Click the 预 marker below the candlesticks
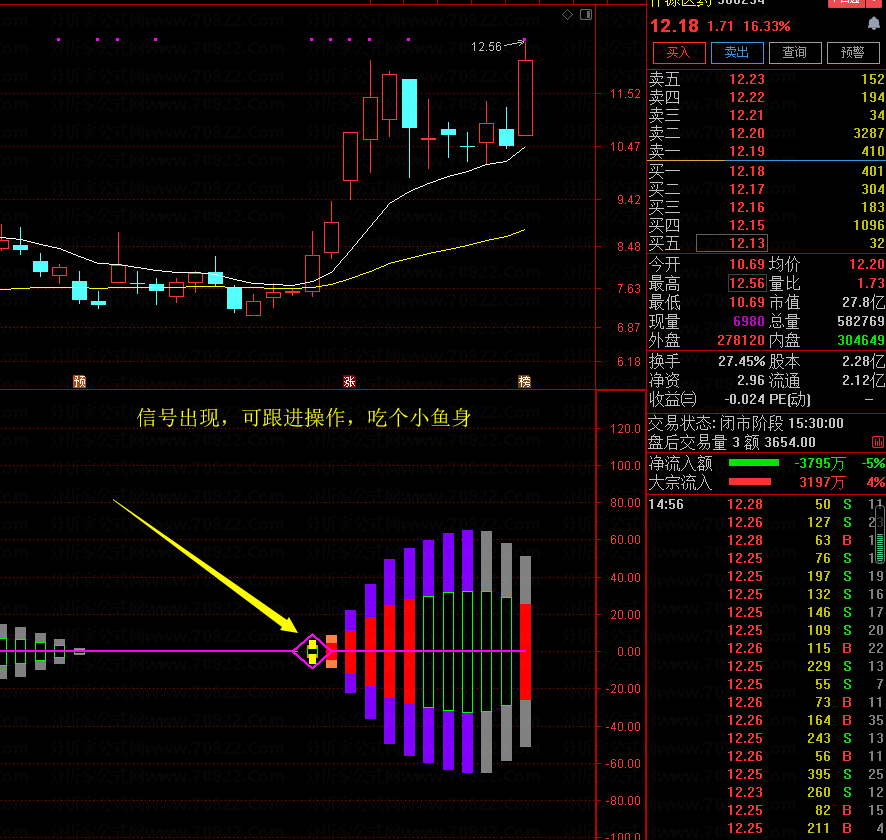Viewport: 886px width, 840px height. pos(80,381)
